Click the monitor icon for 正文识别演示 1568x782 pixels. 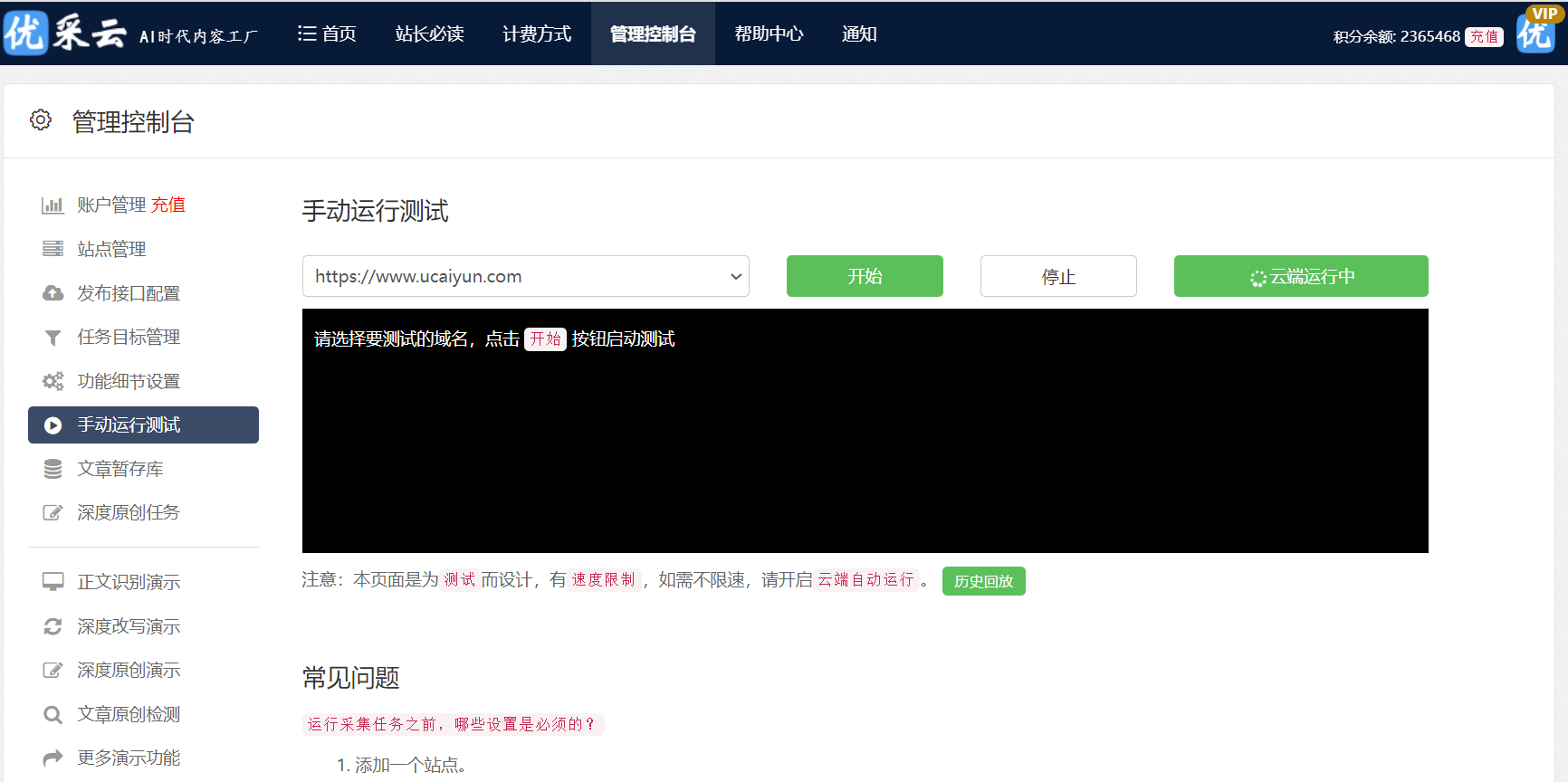click(x=53, y=582)
